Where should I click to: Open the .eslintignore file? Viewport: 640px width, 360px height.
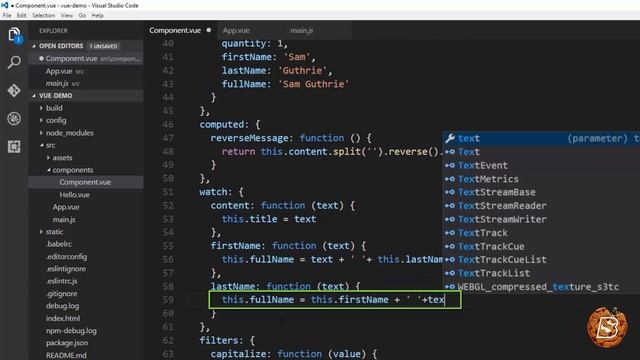pos(66,269)
